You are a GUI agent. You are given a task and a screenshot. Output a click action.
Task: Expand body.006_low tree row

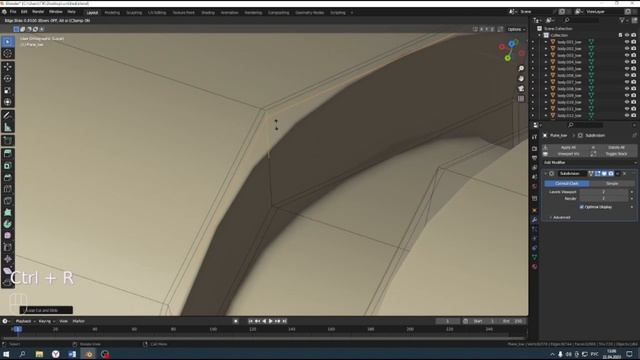[x=546, y=76]
